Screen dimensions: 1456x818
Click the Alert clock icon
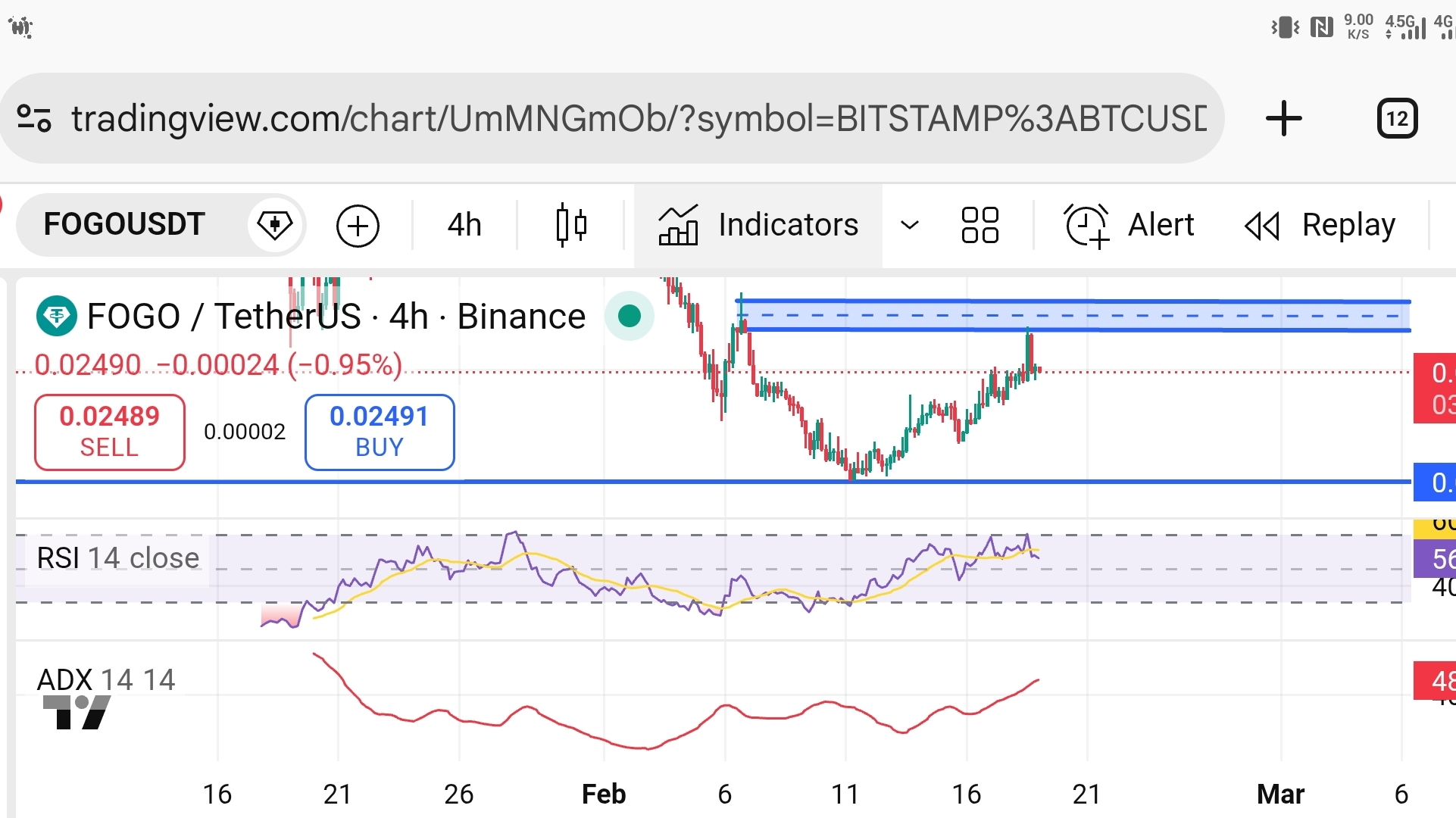click(x=1086, y=226)
